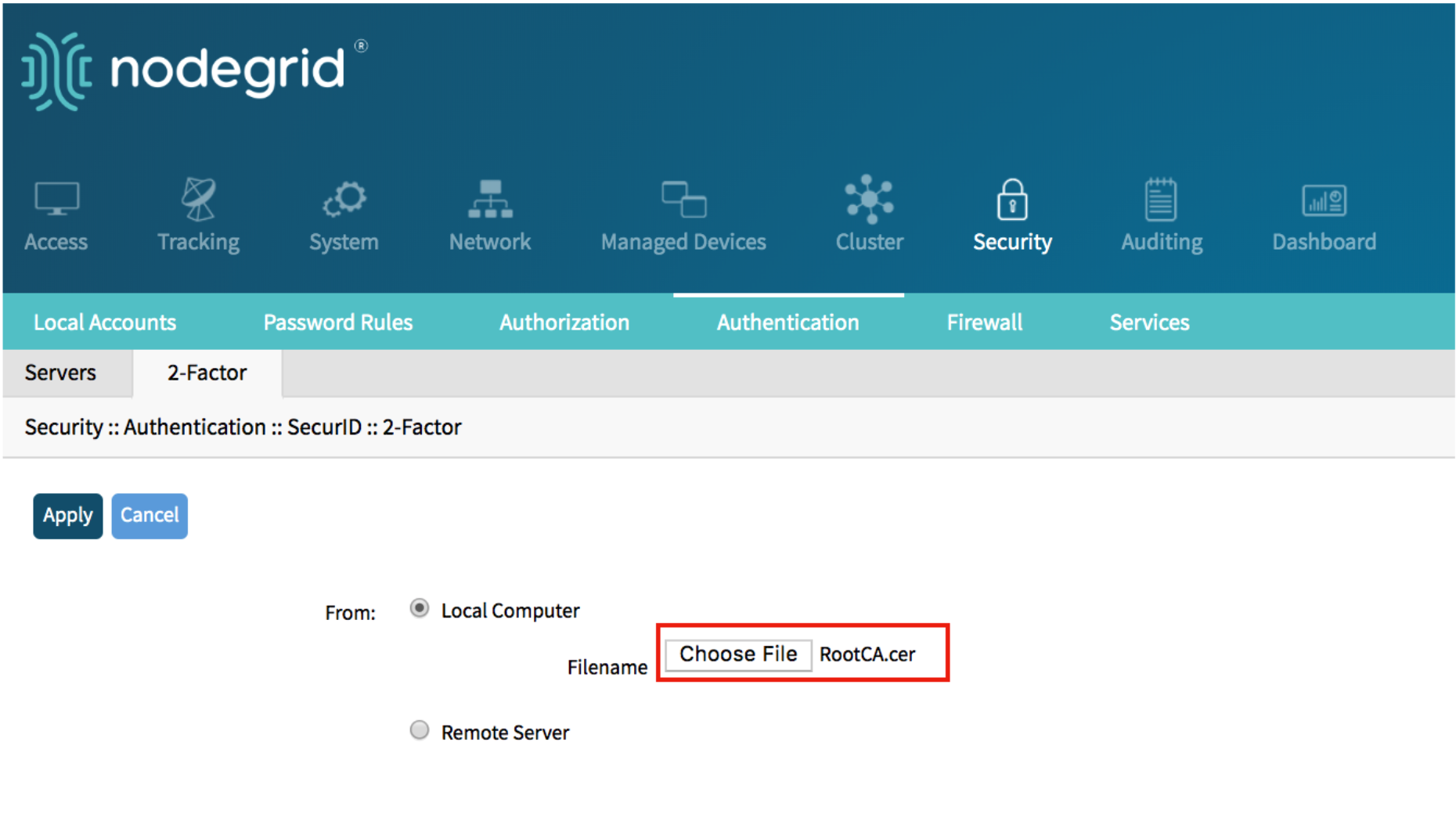Switch to the Servers tab
This screenshot has width=1456, height=825.
point(60,373)
